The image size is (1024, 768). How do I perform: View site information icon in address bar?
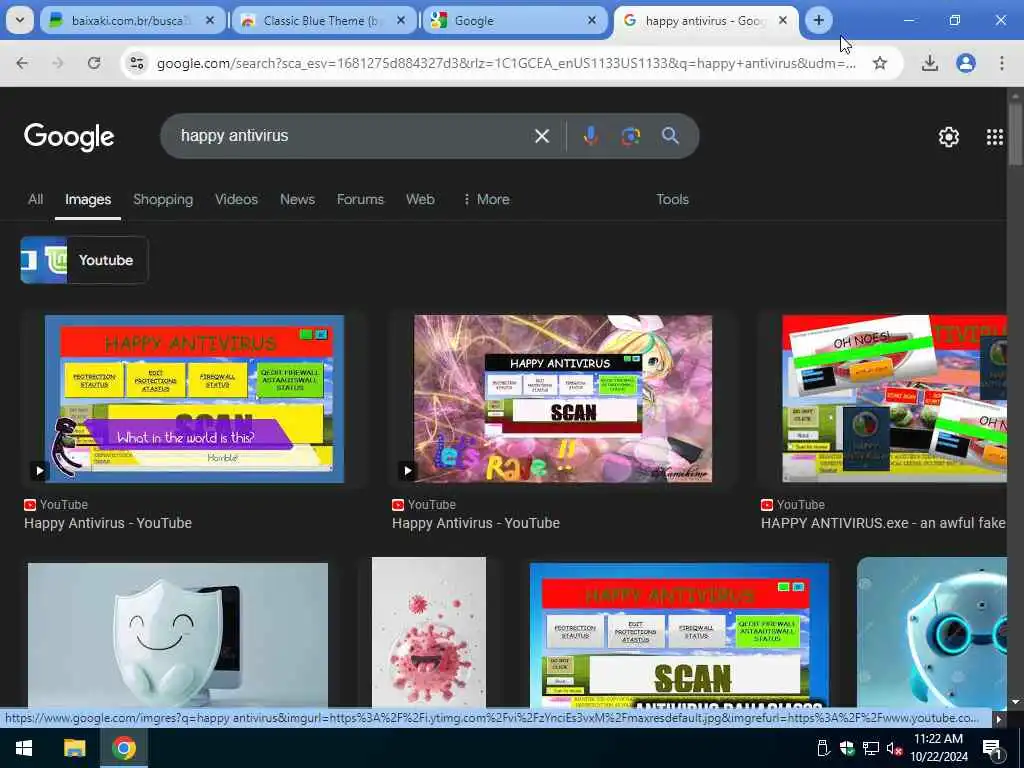point(136,63)
